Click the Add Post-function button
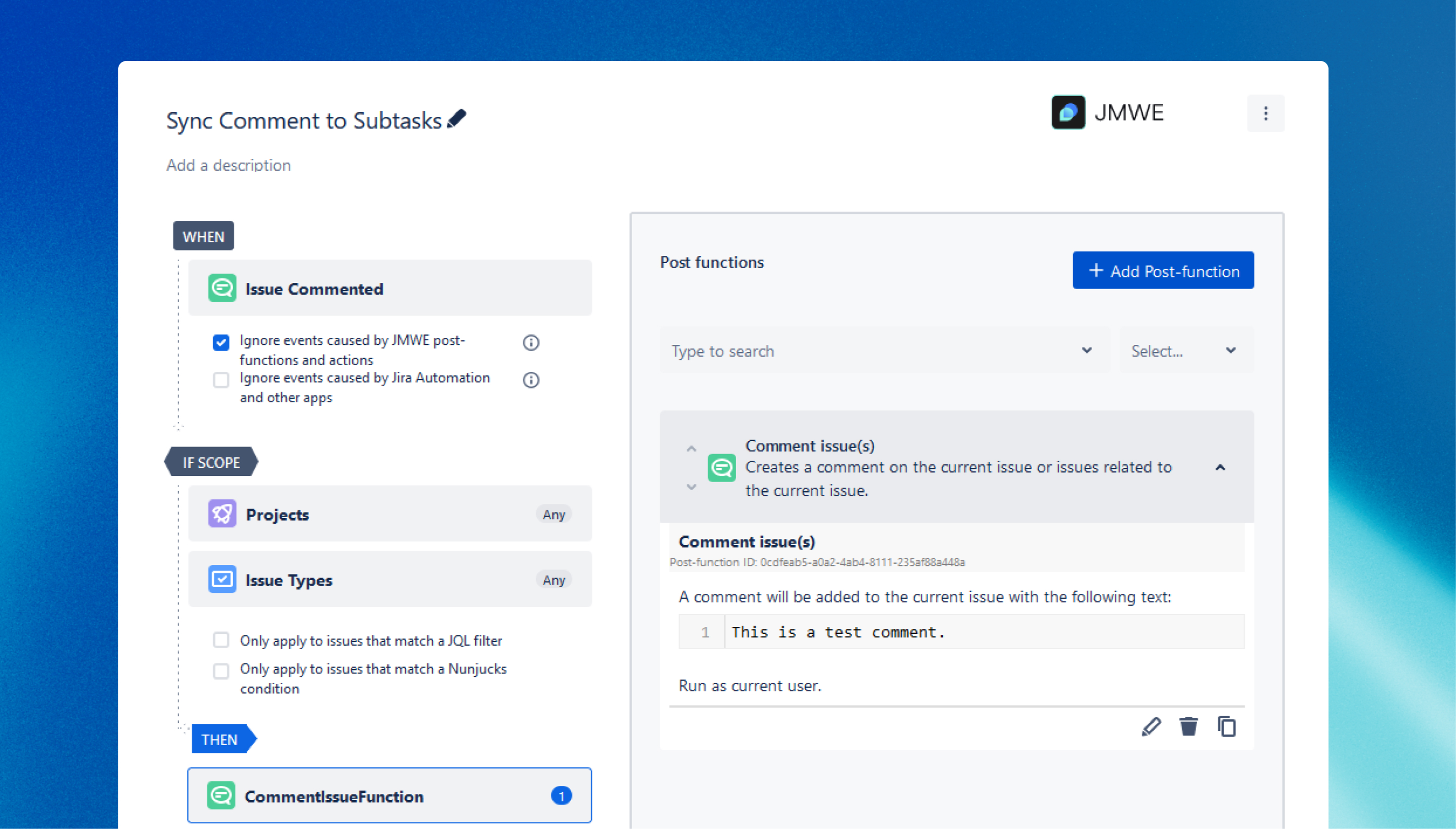Viewport: 1456px width, 829px height. 1163,270
